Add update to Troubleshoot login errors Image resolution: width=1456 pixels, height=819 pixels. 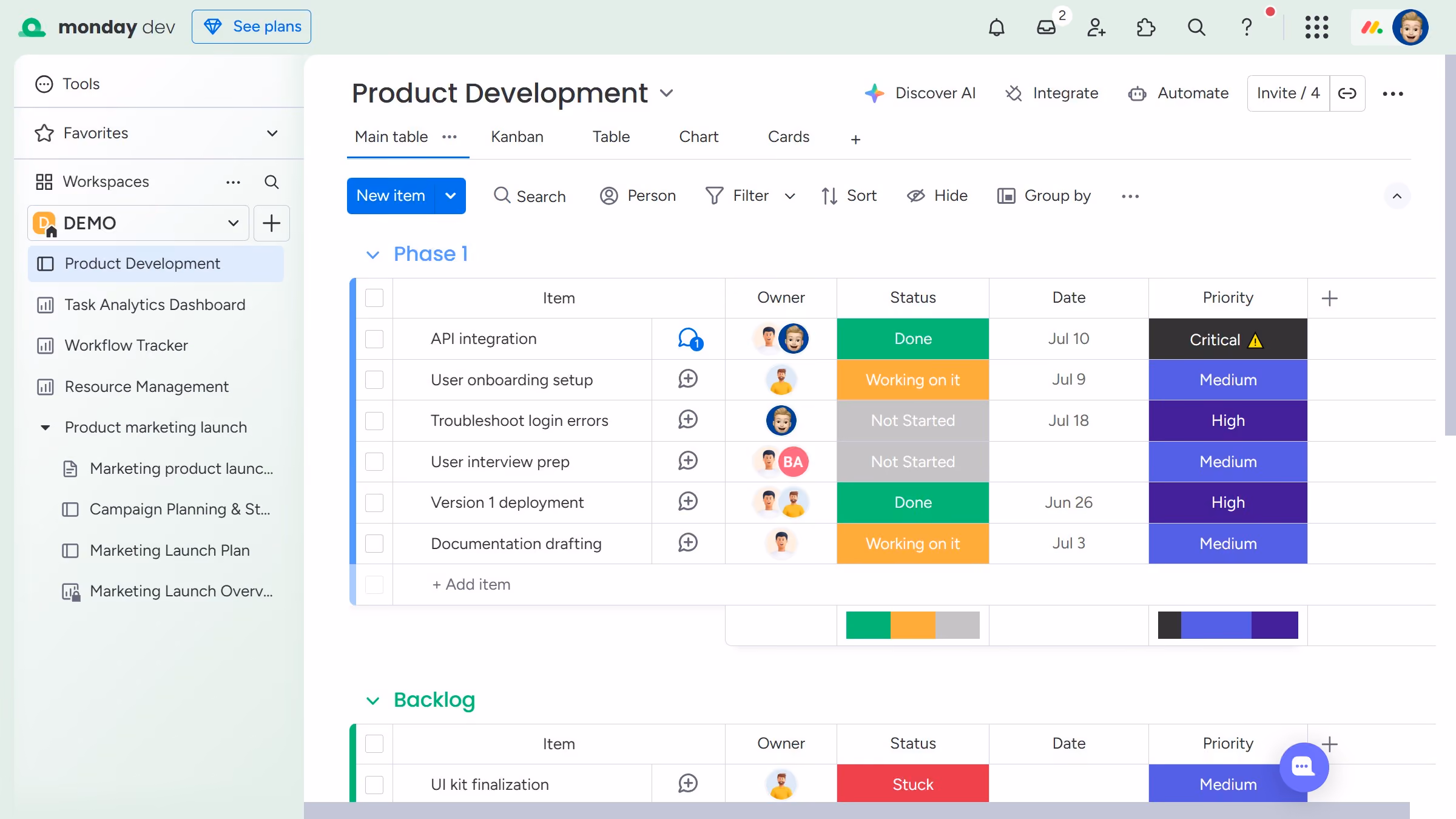(x=688, y=420)
